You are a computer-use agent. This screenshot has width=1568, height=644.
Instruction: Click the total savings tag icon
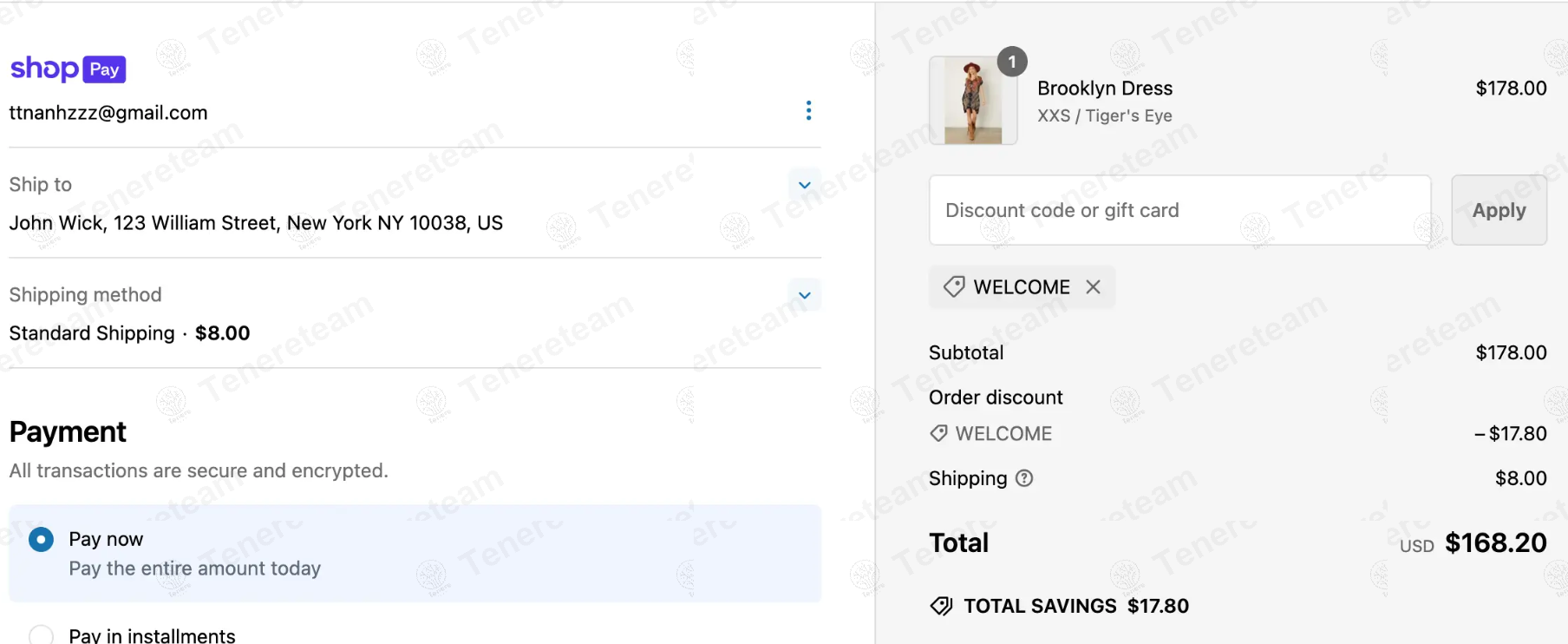[941, 606]
